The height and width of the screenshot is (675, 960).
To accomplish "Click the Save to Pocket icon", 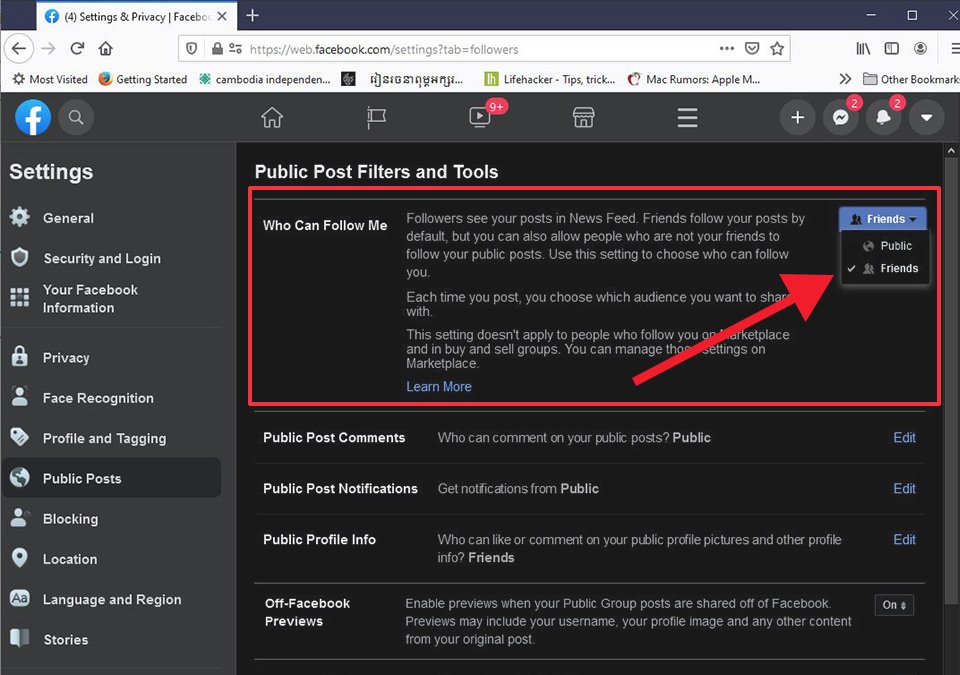I will click(x=752, y=48).
